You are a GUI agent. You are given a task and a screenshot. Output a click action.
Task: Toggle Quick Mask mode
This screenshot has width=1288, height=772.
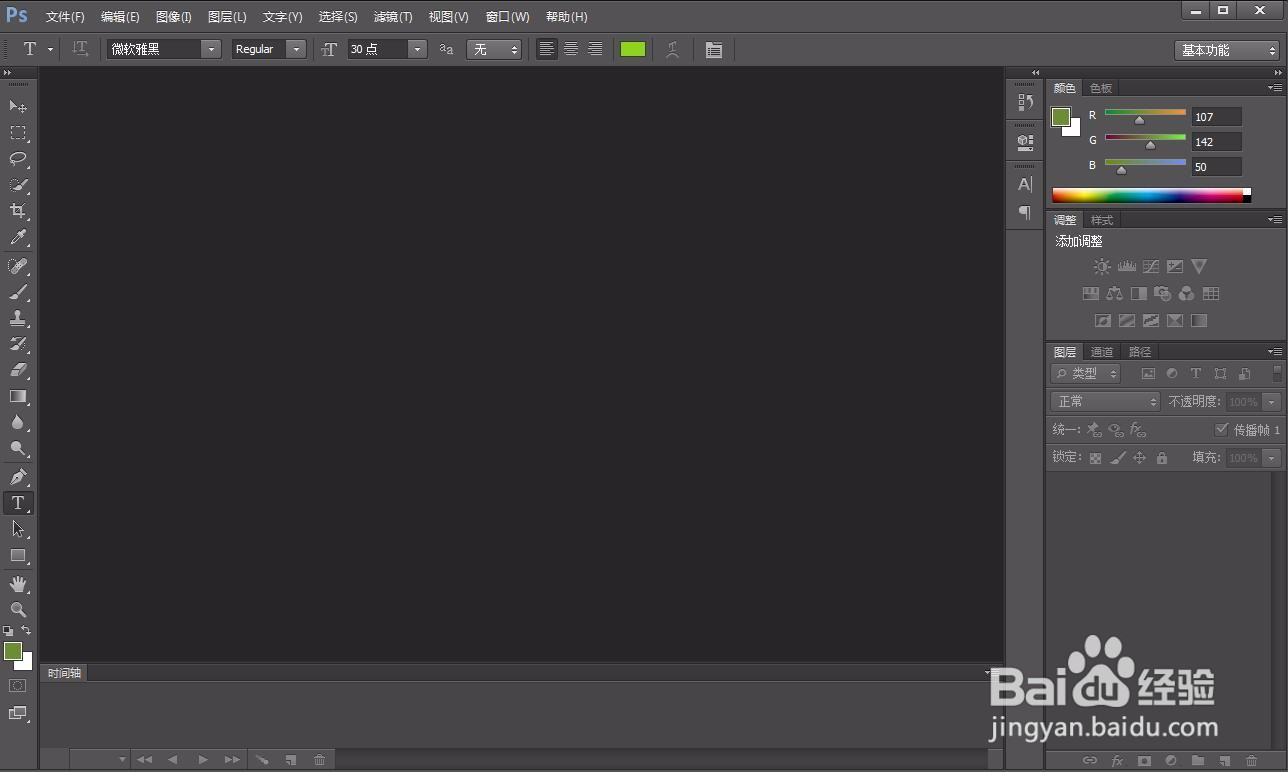point(18,686)
